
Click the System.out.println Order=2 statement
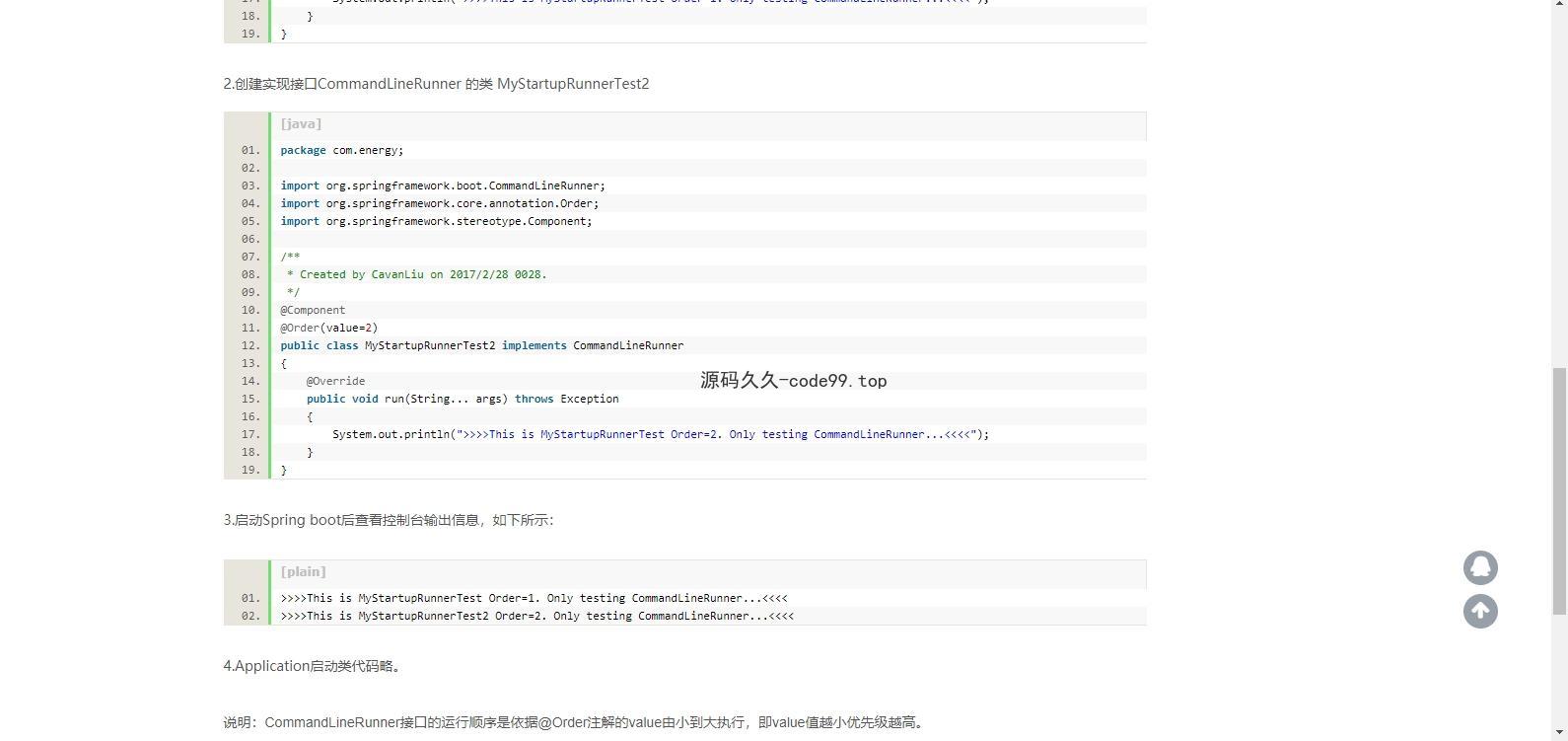coord(660,434)
